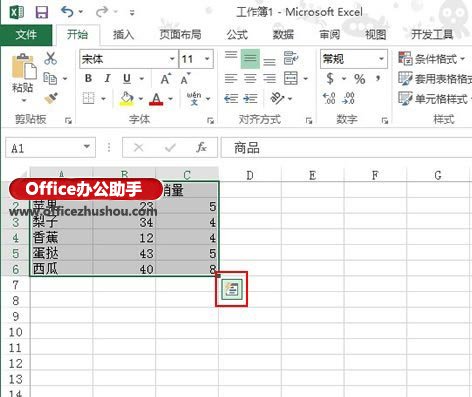Screen dimensions: 472x397
Task: Click the Save icon in quick access toolbar
Action: pyautogui.click(x=42, y=13)
